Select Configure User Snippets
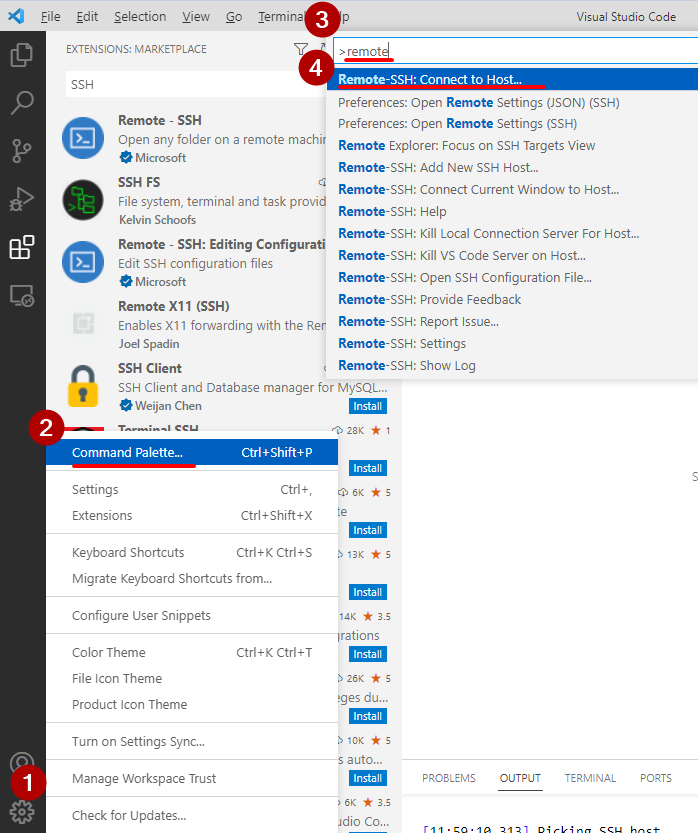Screen dimensions: 698x833 click(x=192, y=615)
